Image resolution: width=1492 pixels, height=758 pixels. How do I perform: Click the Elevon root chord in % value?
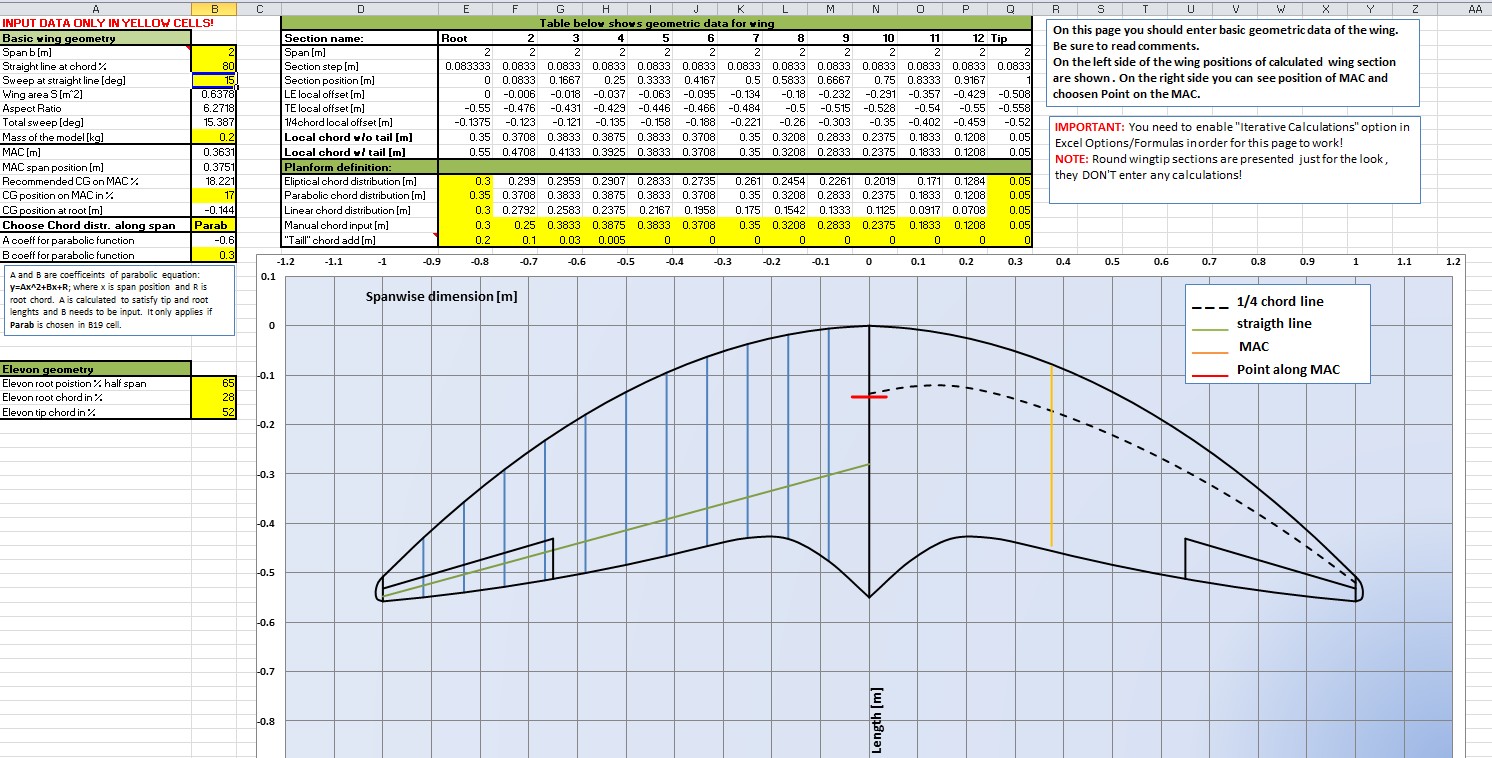click(x=214, y=398)
